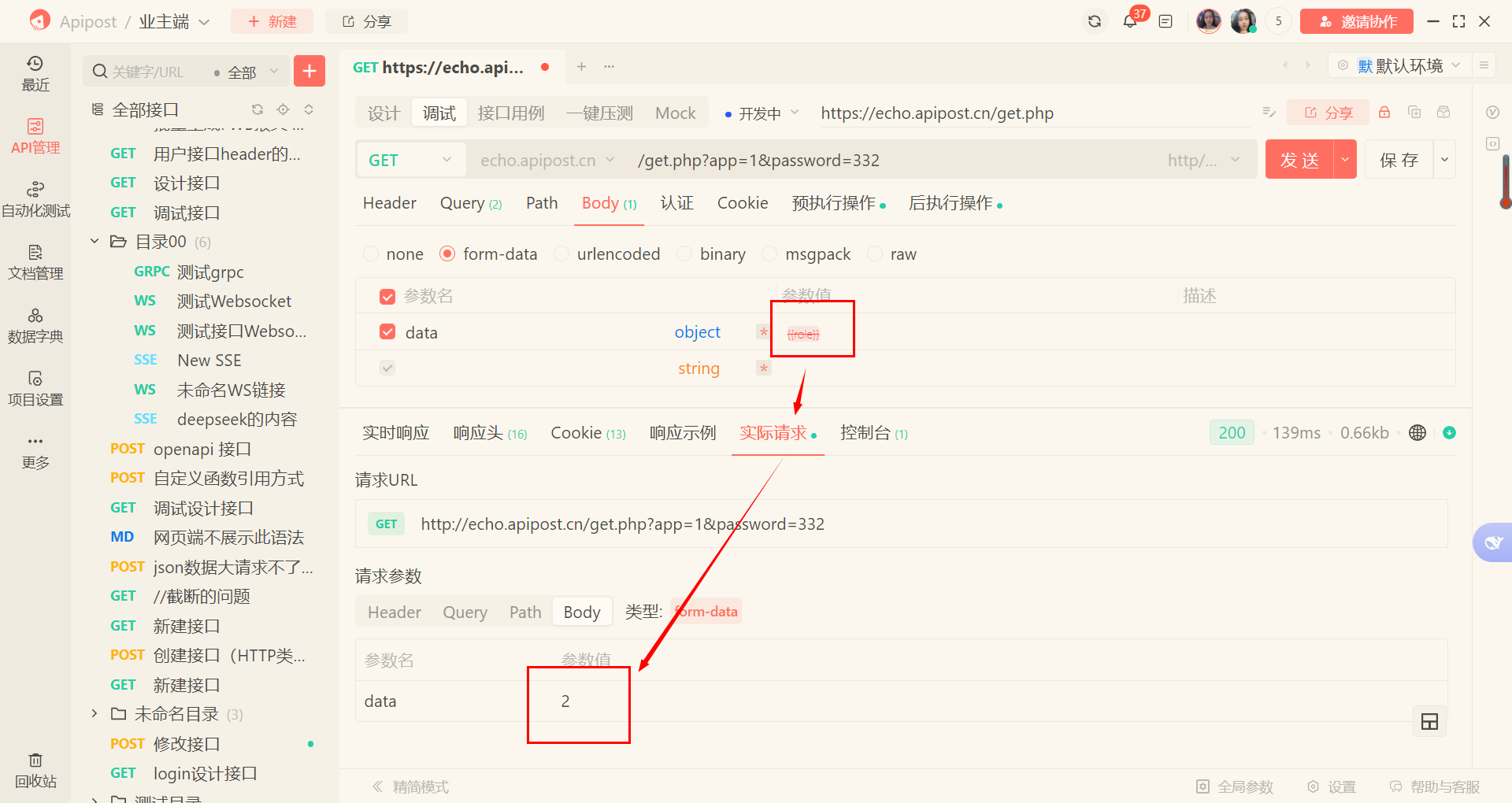Open the GET method dropdown

[410, 160]
